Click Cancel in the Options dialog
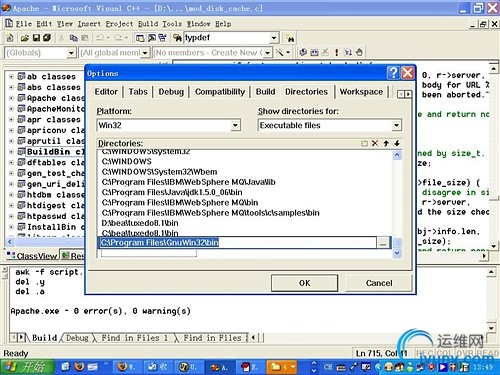 tap(379, 283)
